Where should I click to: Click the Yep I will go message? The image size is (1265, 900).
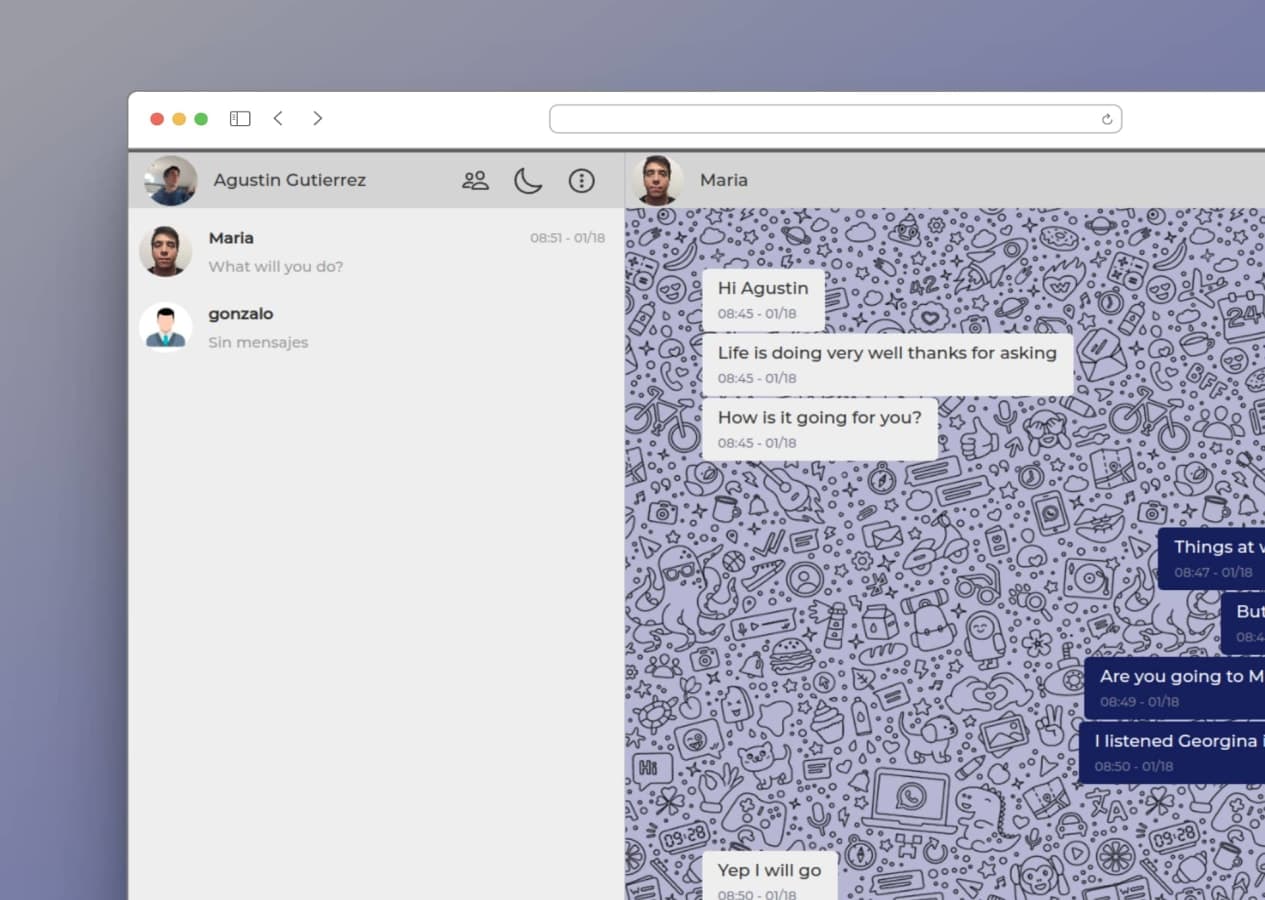(x=769, y=871)
